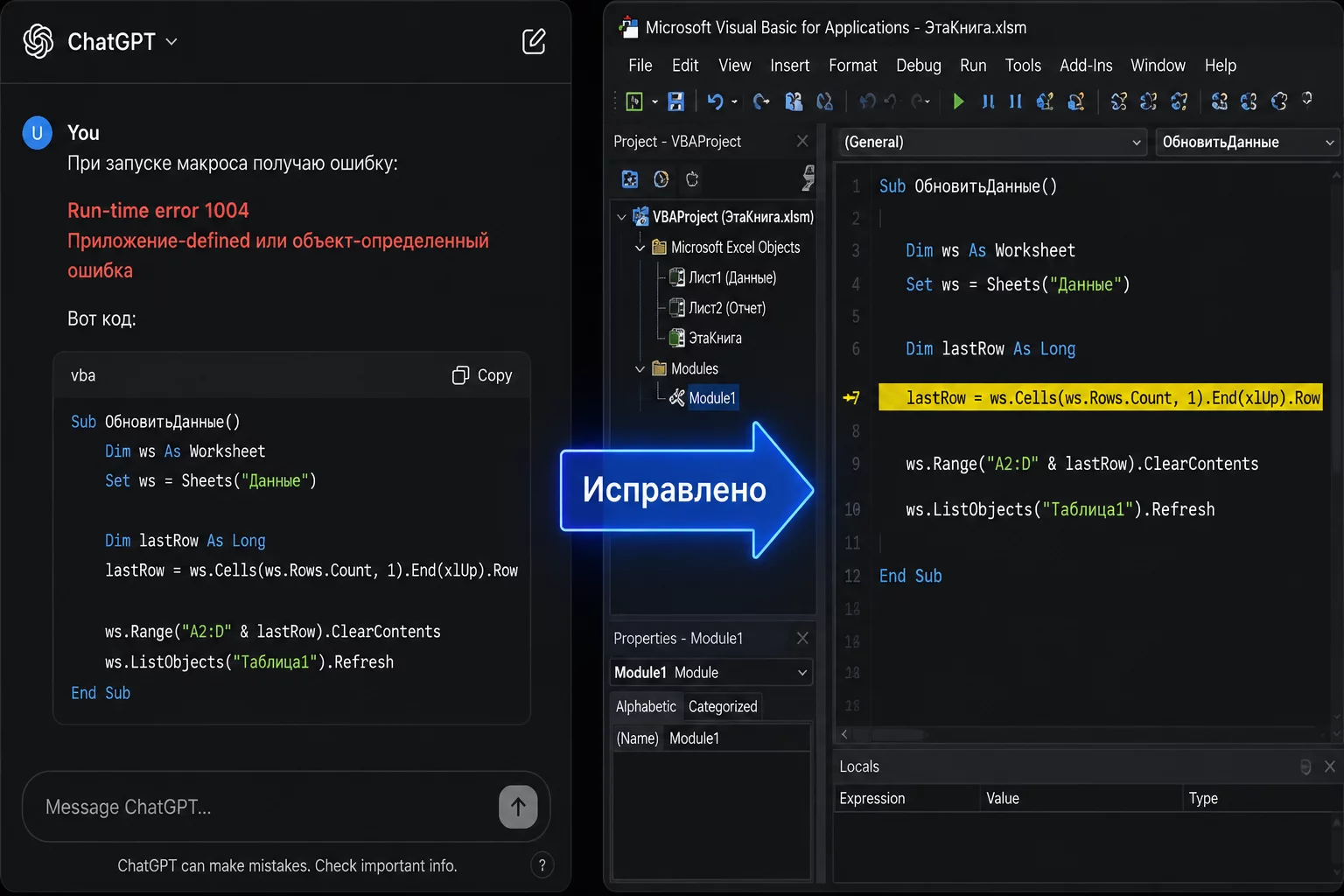Click the Microsoft Excel Objects folder icon
This screenshot has width=1344, height=896.
click(x=660, y=248)
